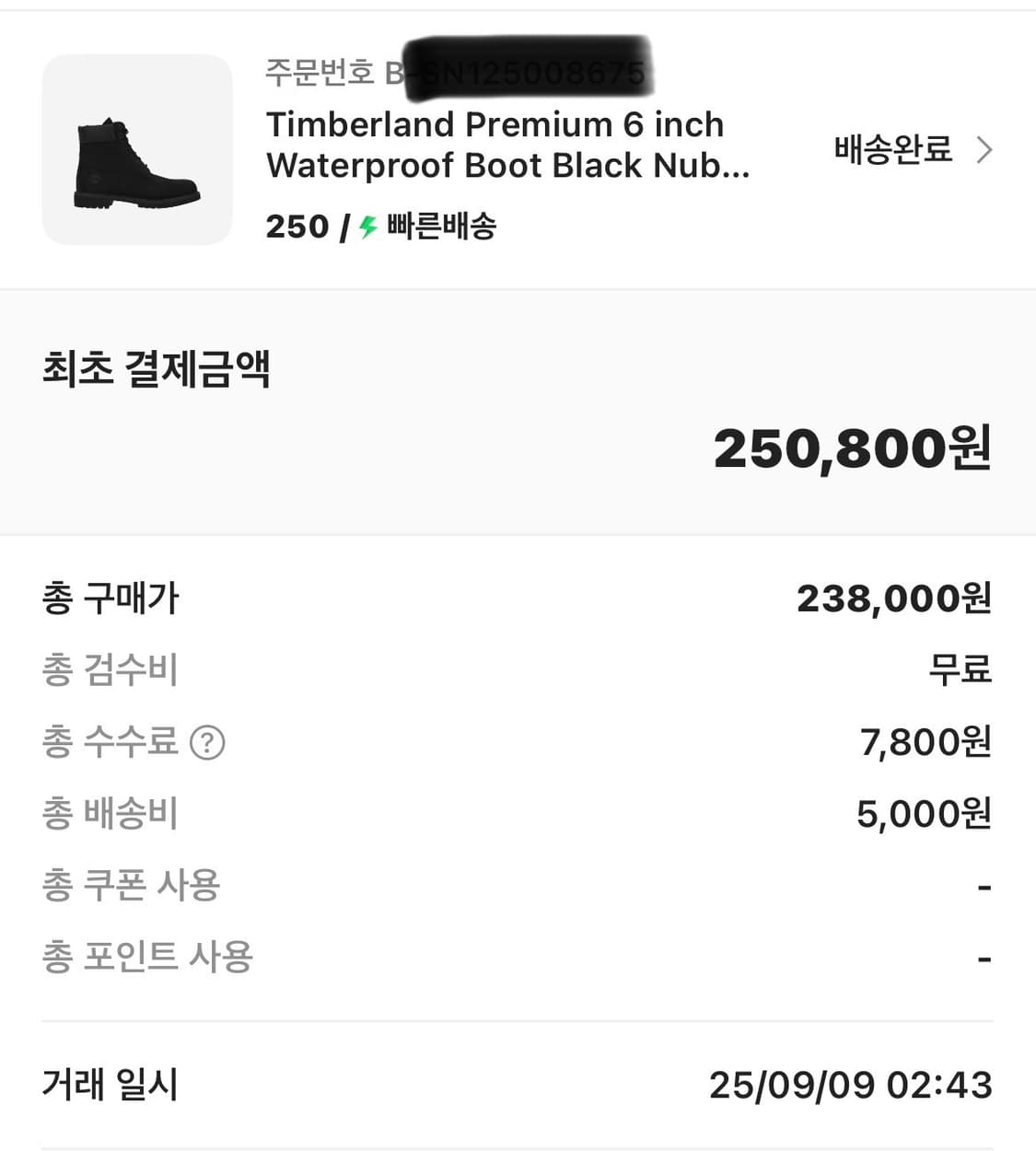Click the 총 구매가 row label
The image size is (1036, 1151).
pos(111,599)
